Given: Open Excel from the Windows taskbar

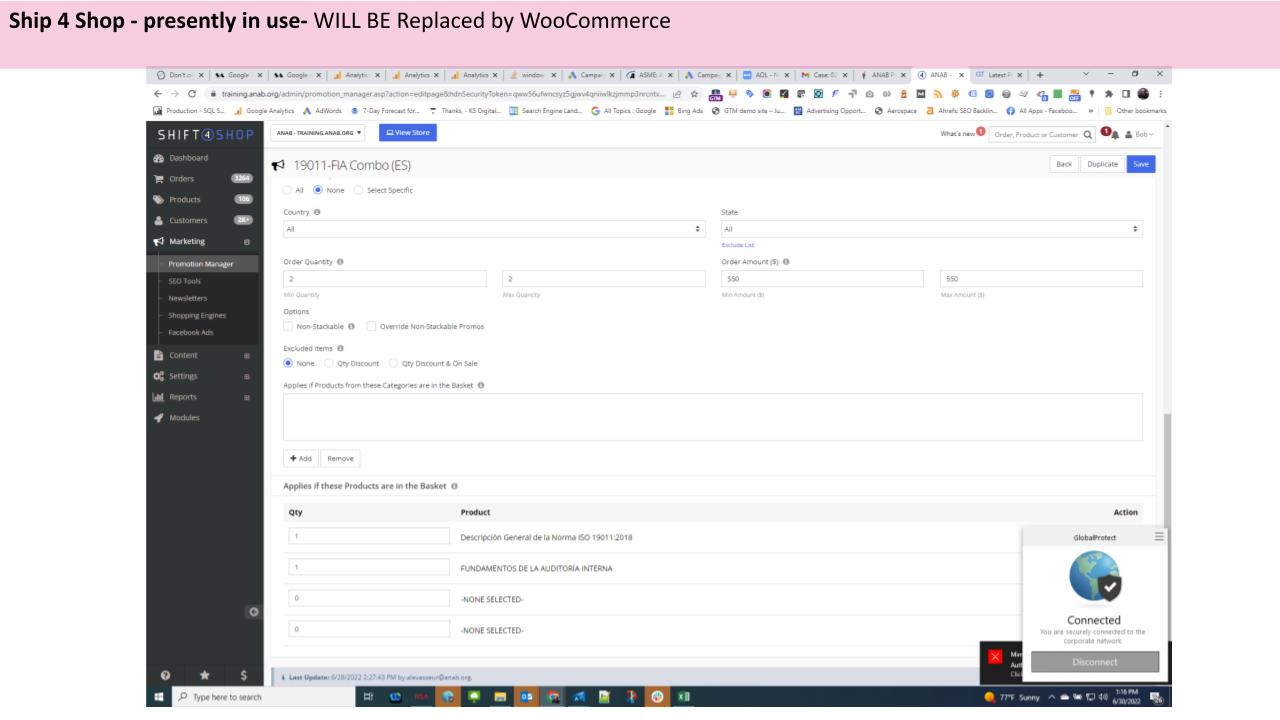Looking at the screenshot, I should click(x=683, y=697).
